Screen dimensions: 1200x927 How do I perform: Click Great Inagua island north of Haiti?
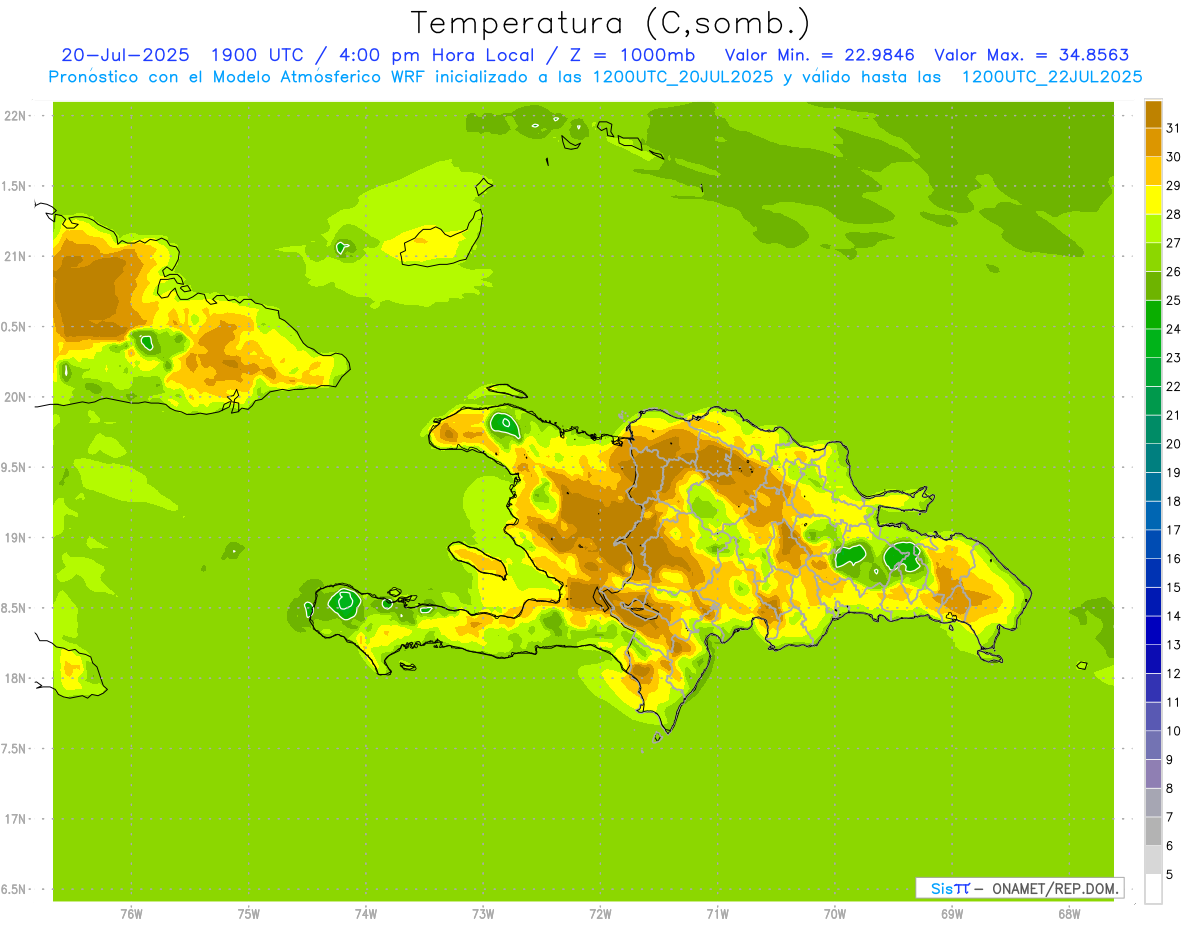pyautogui.click(x=438, y=246)
